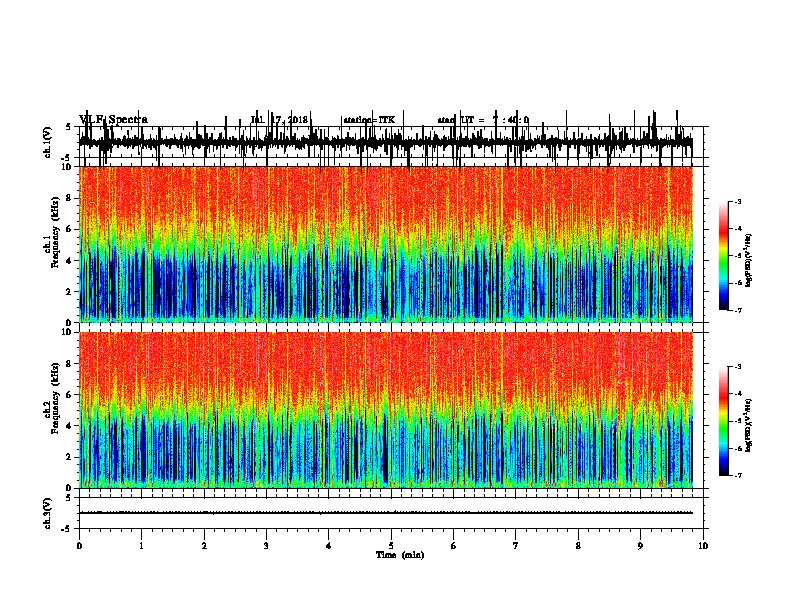Select the ch.1 colorbar "log(PSD)(V²/Hz)" label

point(748,260)
